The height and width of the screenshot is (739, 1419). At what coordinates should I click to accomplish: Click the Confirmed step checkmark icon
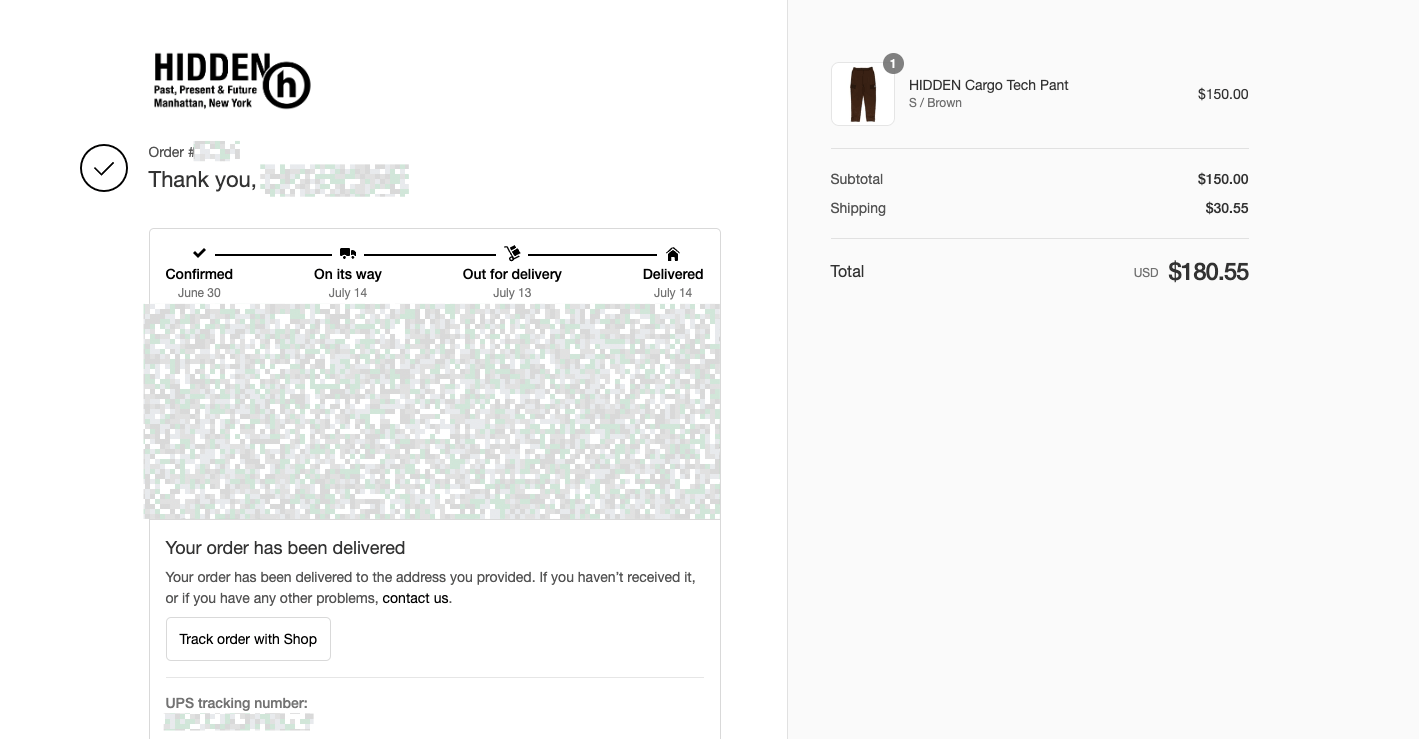(199, 253)
